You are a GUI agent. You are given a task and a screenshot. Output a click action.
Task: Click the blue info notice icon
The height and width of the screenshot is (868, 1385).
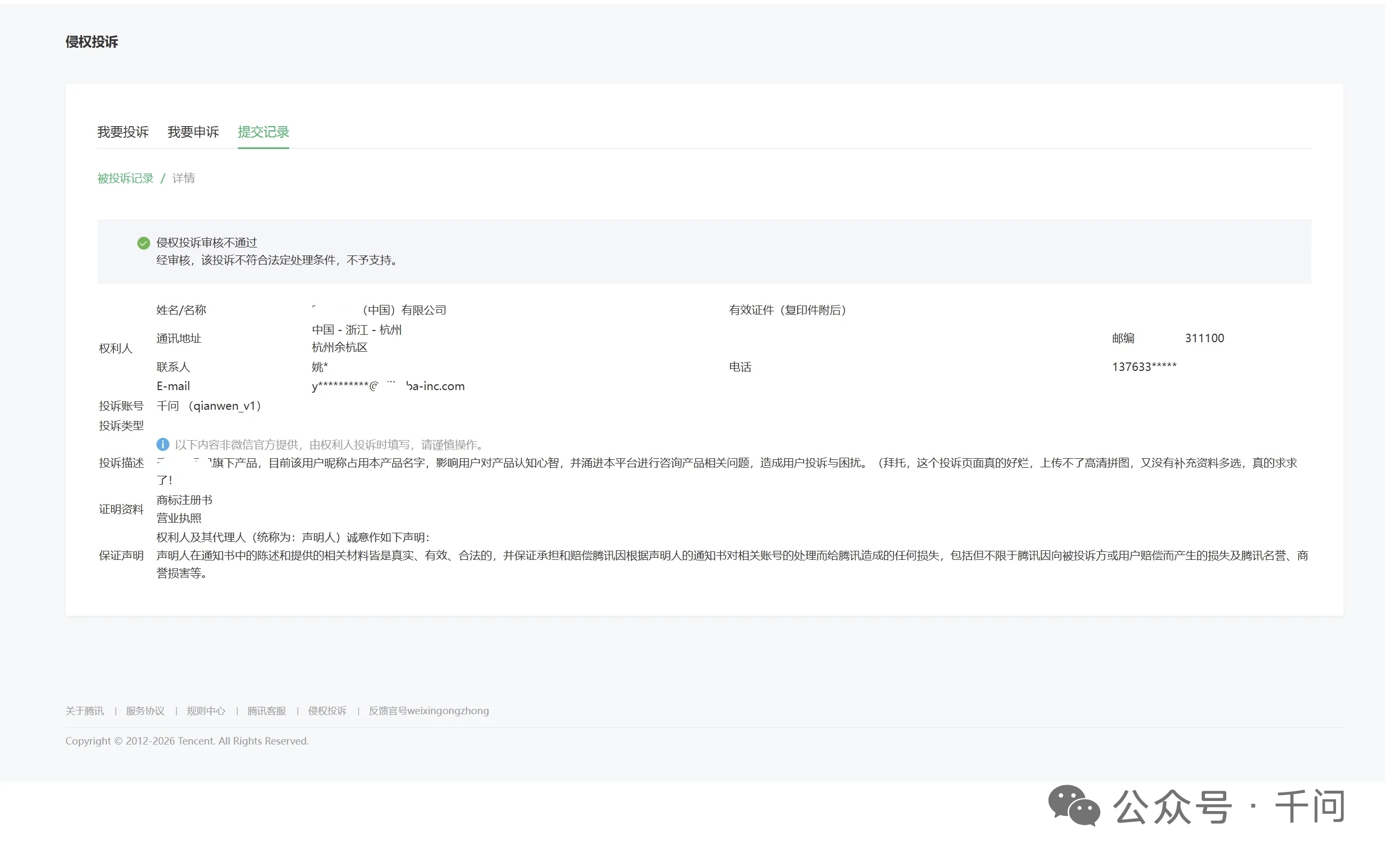[162, 444]
